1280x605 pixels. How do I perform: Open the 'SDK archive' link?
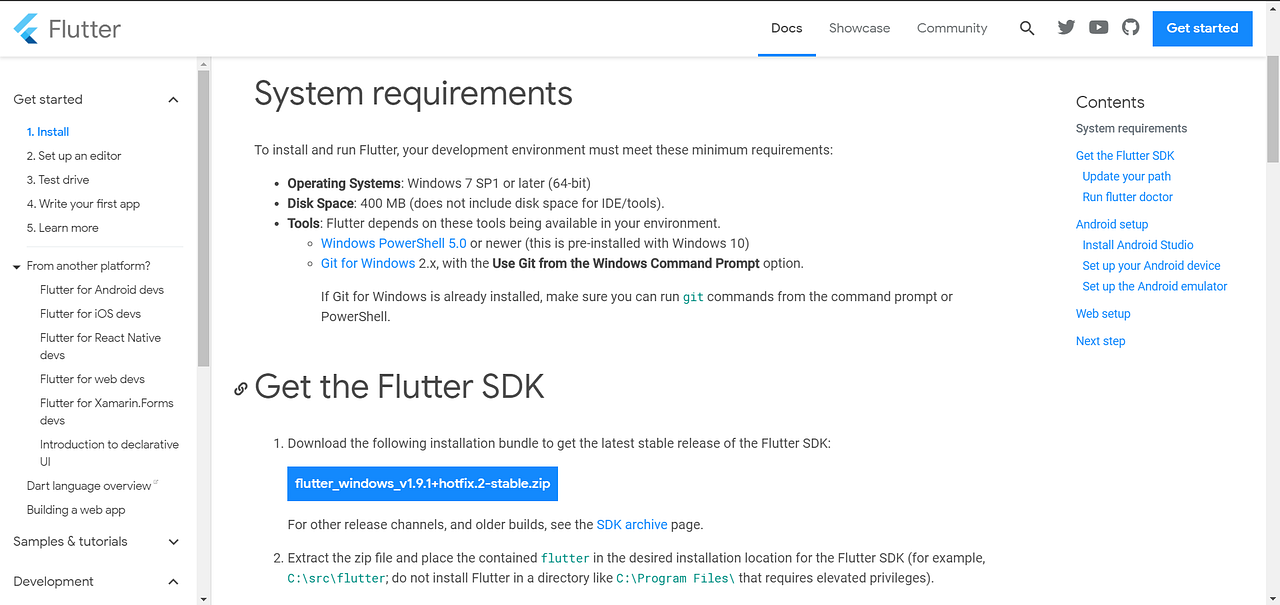(632, 523)
